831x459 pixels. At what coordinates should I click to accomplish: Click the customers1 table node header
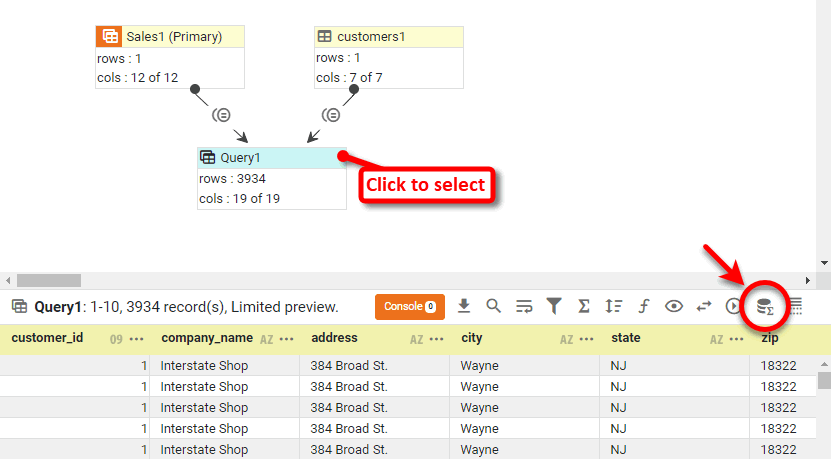[389, 37]
